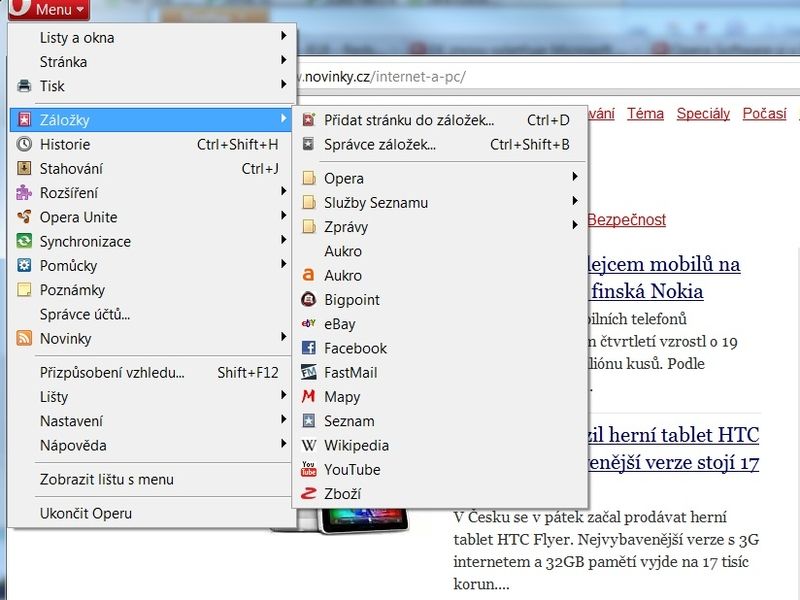Click the clock icon beside Historie

click(x=24, y=144)
